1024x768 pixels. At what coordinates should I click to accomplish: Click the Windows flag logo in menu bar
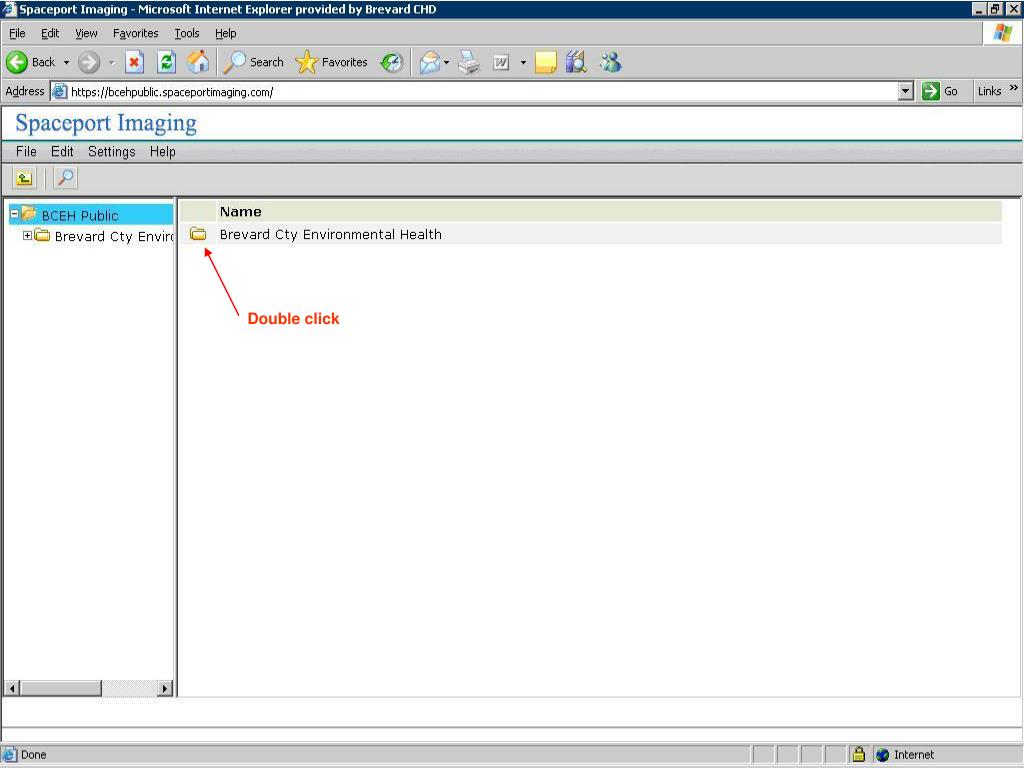coord(1003,33)
